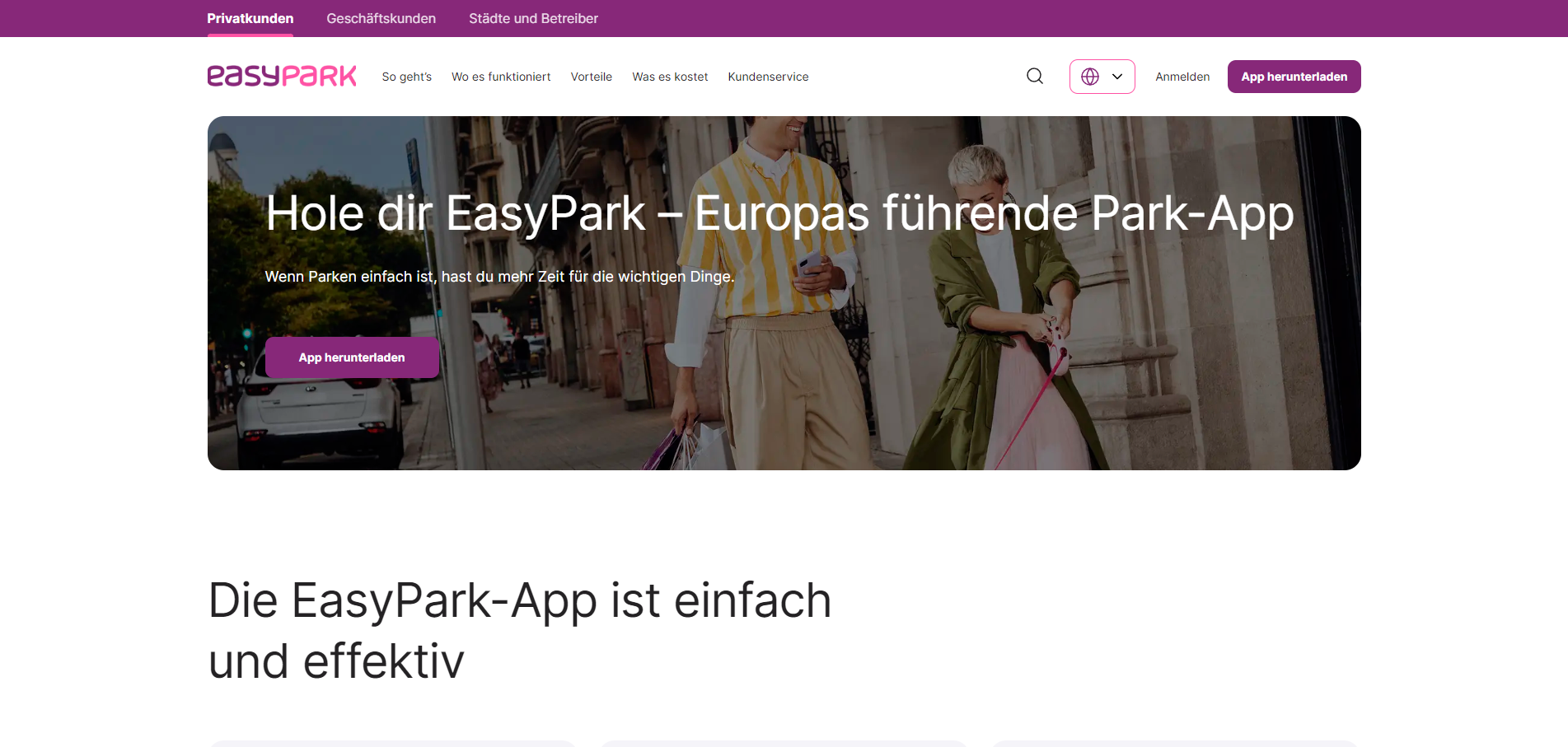Click the hero headline about EasyPark
Screen dimensions: 1568x747
779,214
